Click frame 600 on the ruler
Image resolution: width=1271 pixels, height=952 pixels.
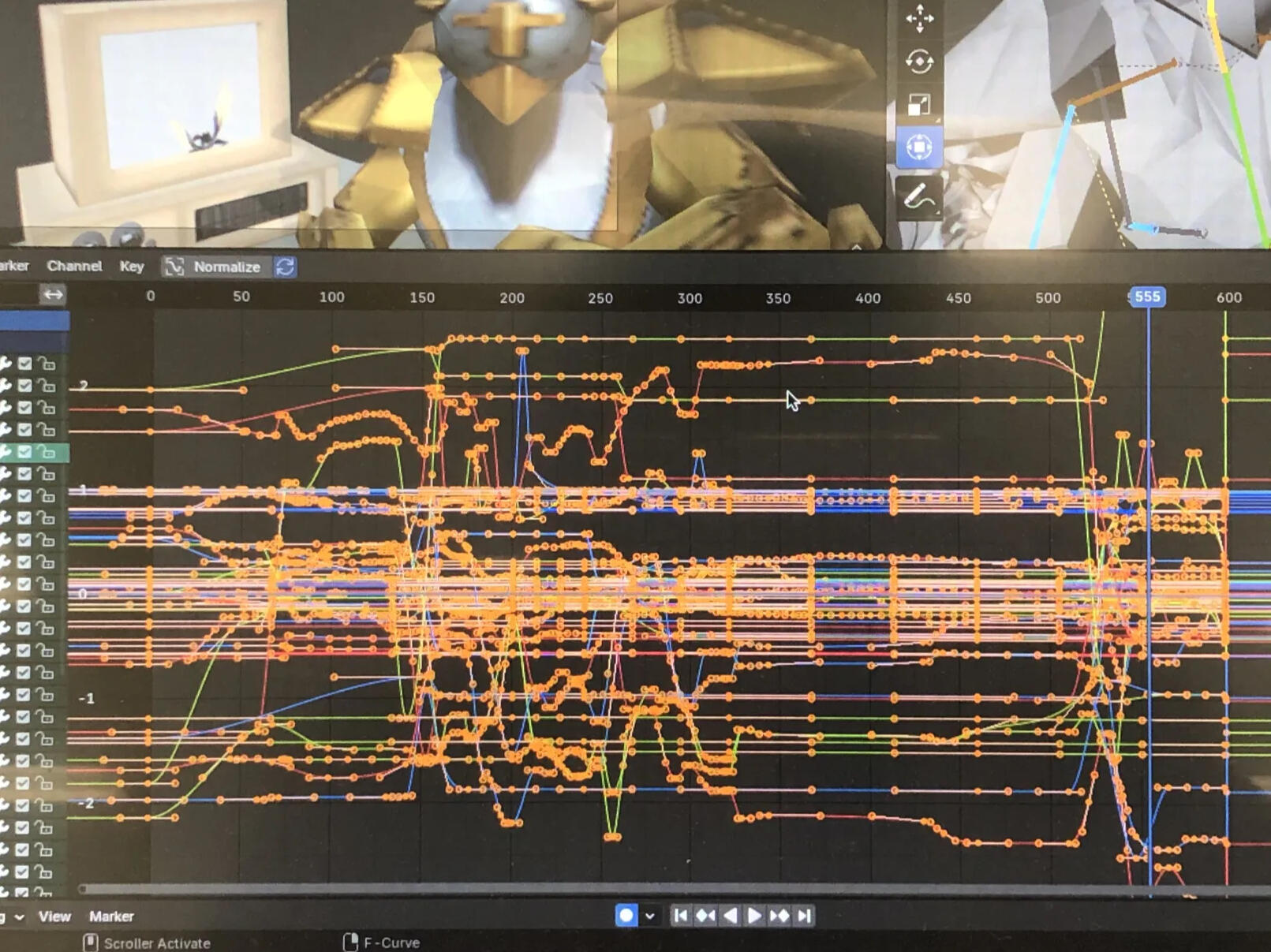tap(1229, 297)
